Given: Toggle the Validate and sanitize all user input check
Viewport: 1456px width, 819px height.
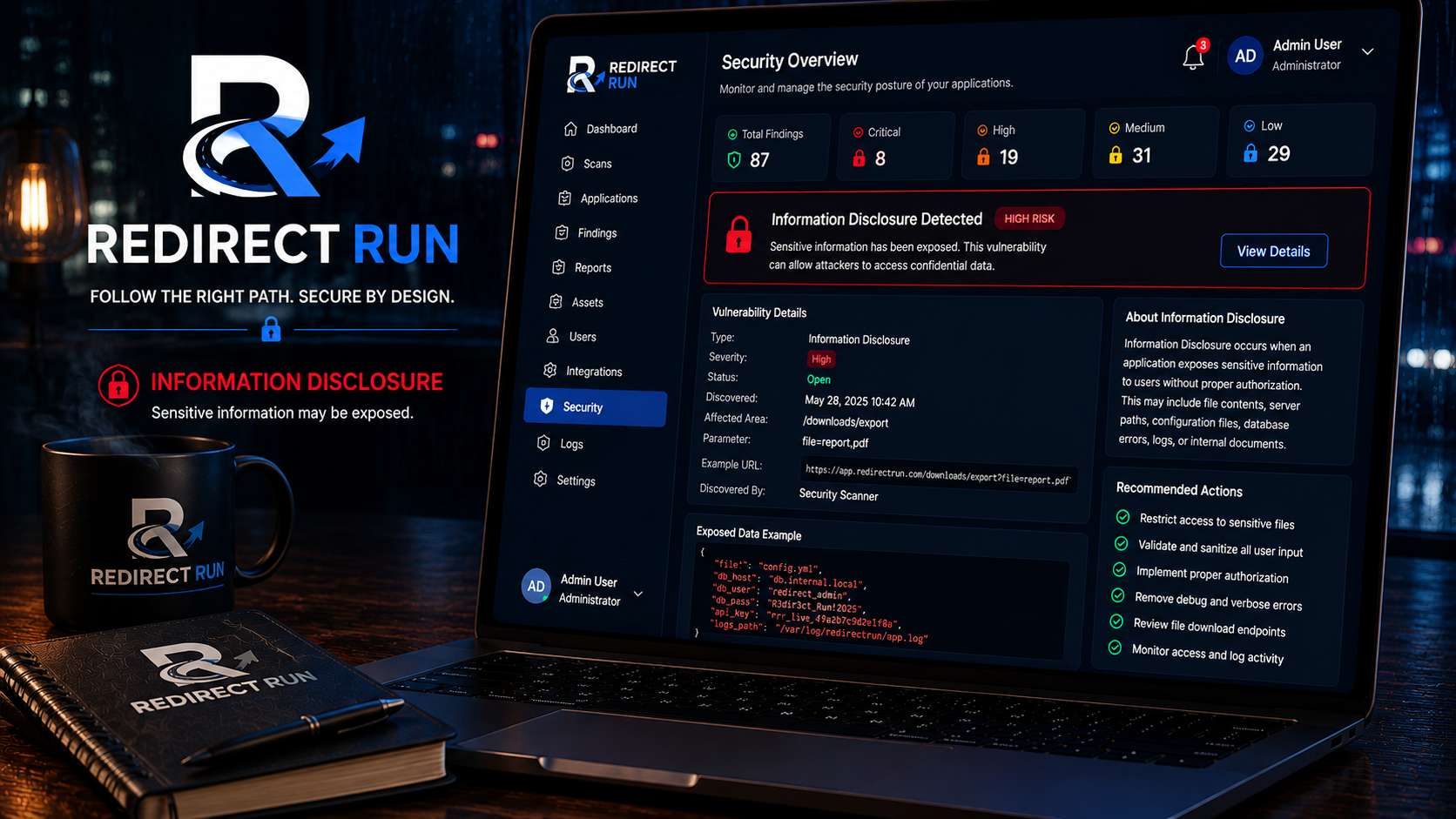Looking at the screenshot, I should click(x=1122, y=543).
